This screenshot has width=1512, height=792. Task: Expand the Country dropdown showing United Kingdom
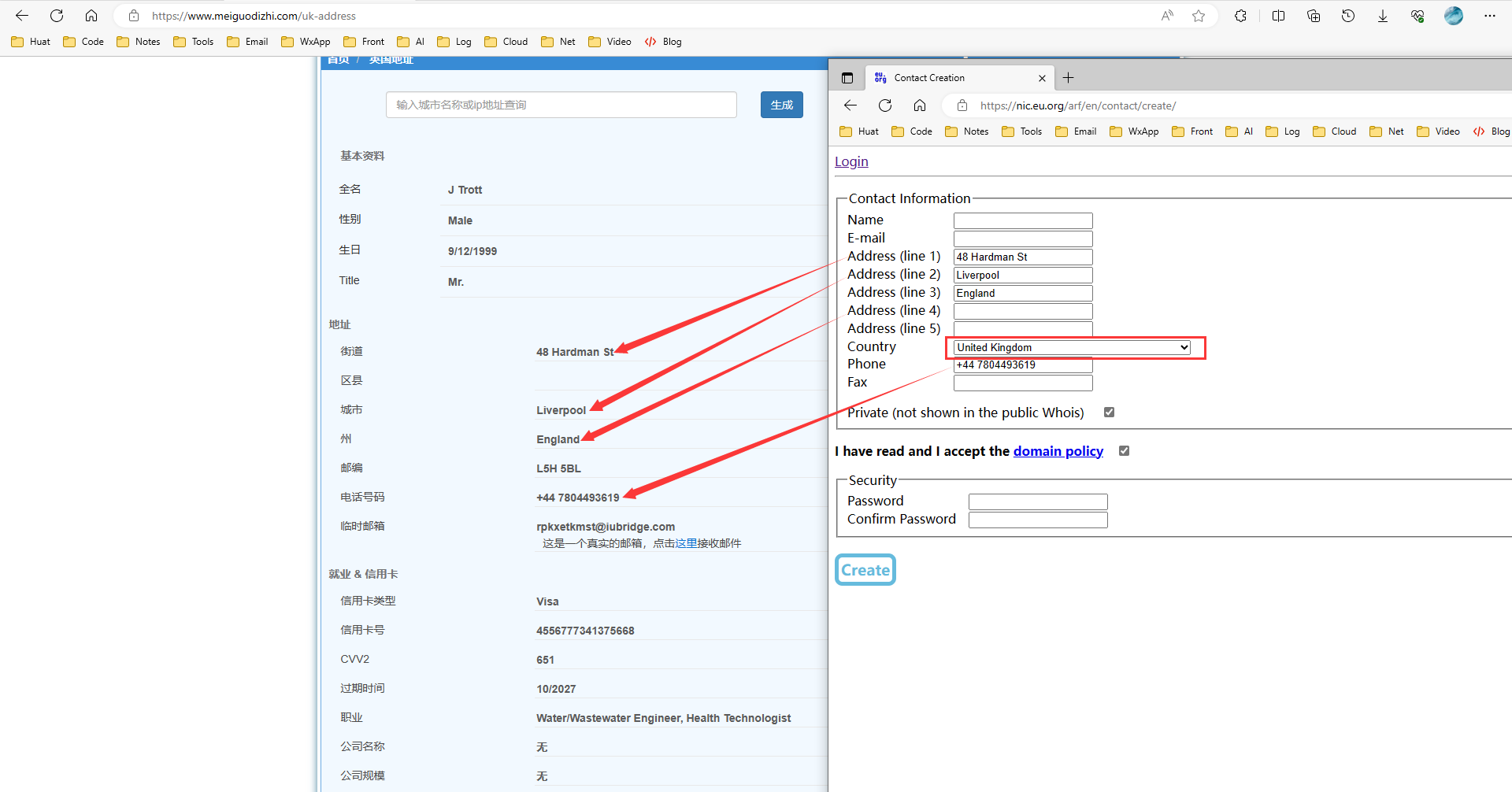point(1072,347)
